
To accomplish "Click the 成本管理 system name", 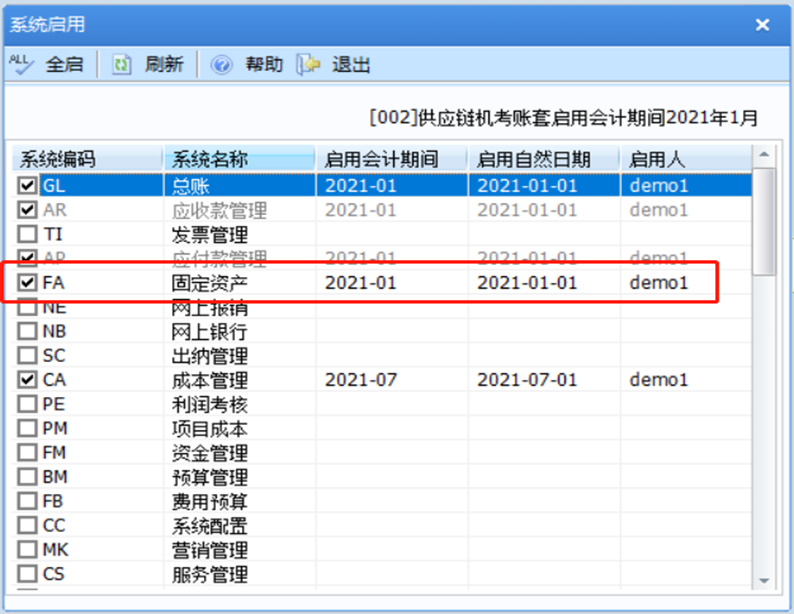I will click(210, 380).
